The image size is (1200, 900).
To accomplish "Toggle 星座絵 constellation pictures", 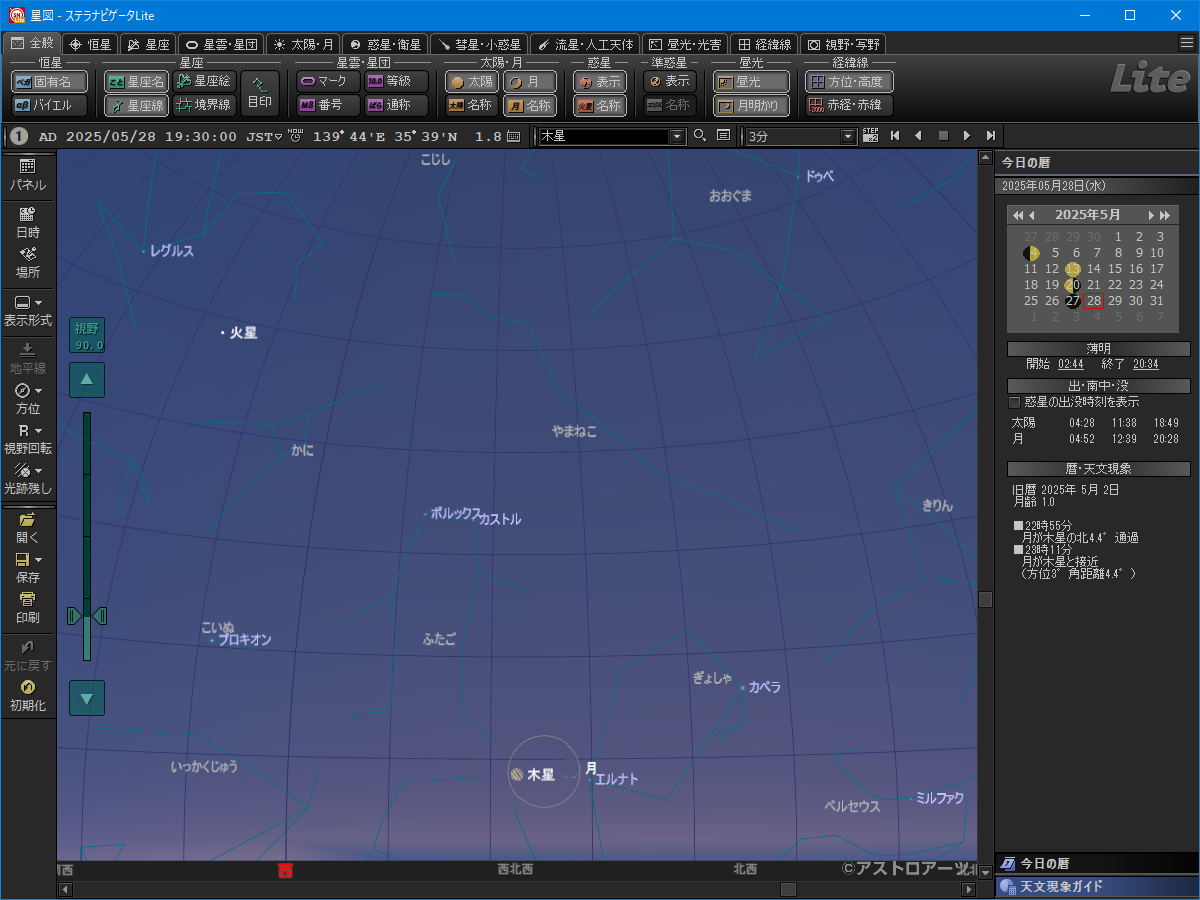I will coord(205,82).
